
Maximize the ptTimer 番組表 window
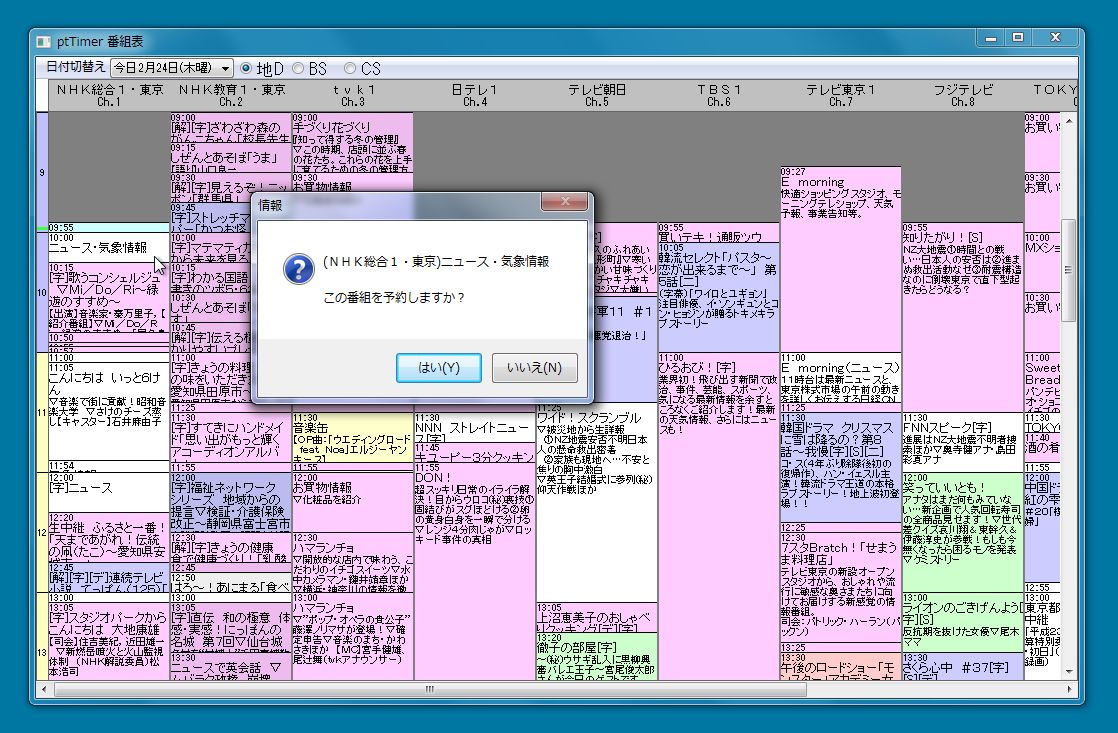tap(1018, 38)
